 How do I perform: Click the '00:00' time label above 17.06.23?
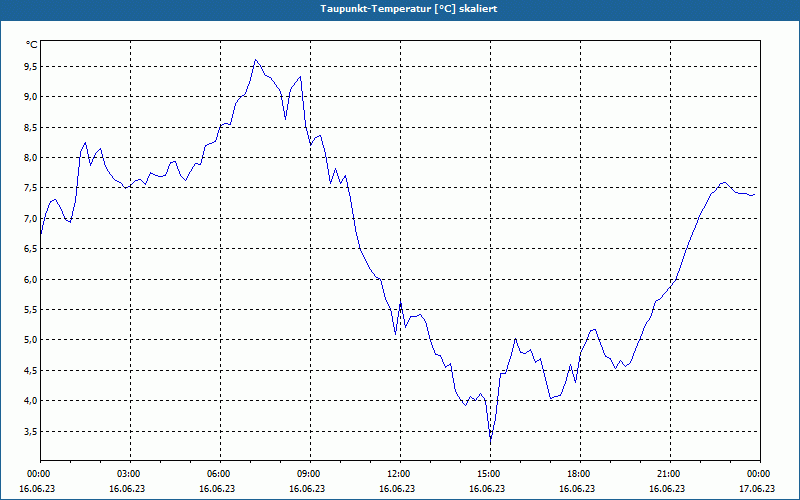coord(758,474)
